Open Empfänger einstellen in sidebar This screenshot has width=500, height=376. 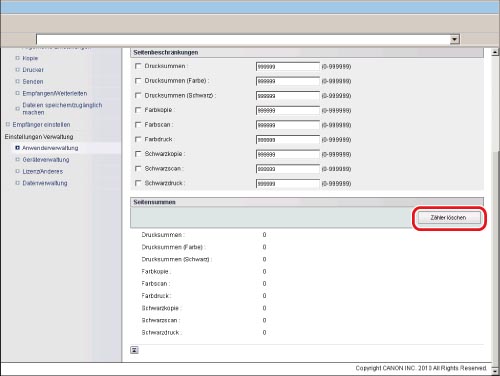tap(41, 125)
